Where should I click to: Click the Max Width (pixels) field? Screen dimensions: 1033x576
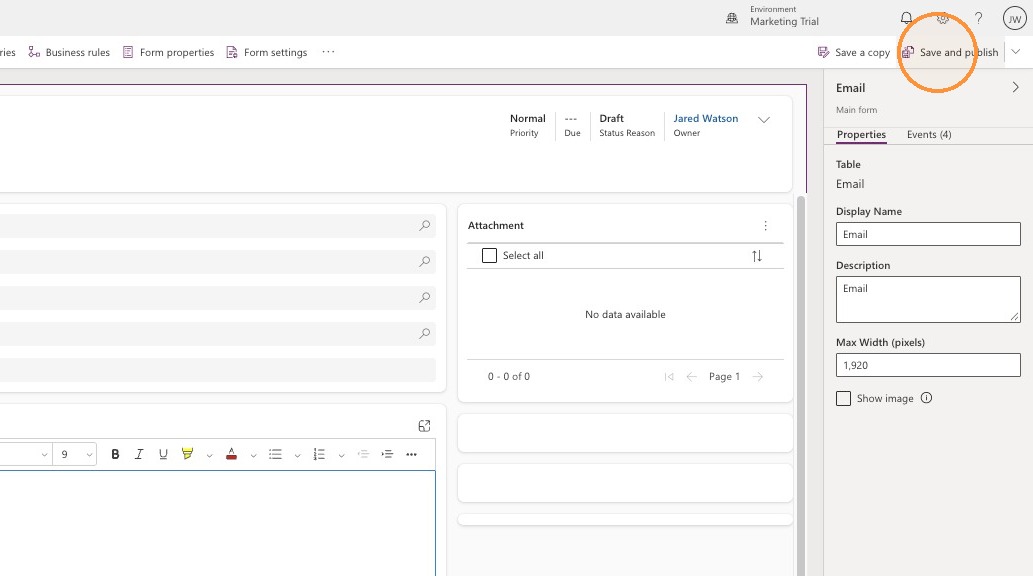tap(928, 365)
